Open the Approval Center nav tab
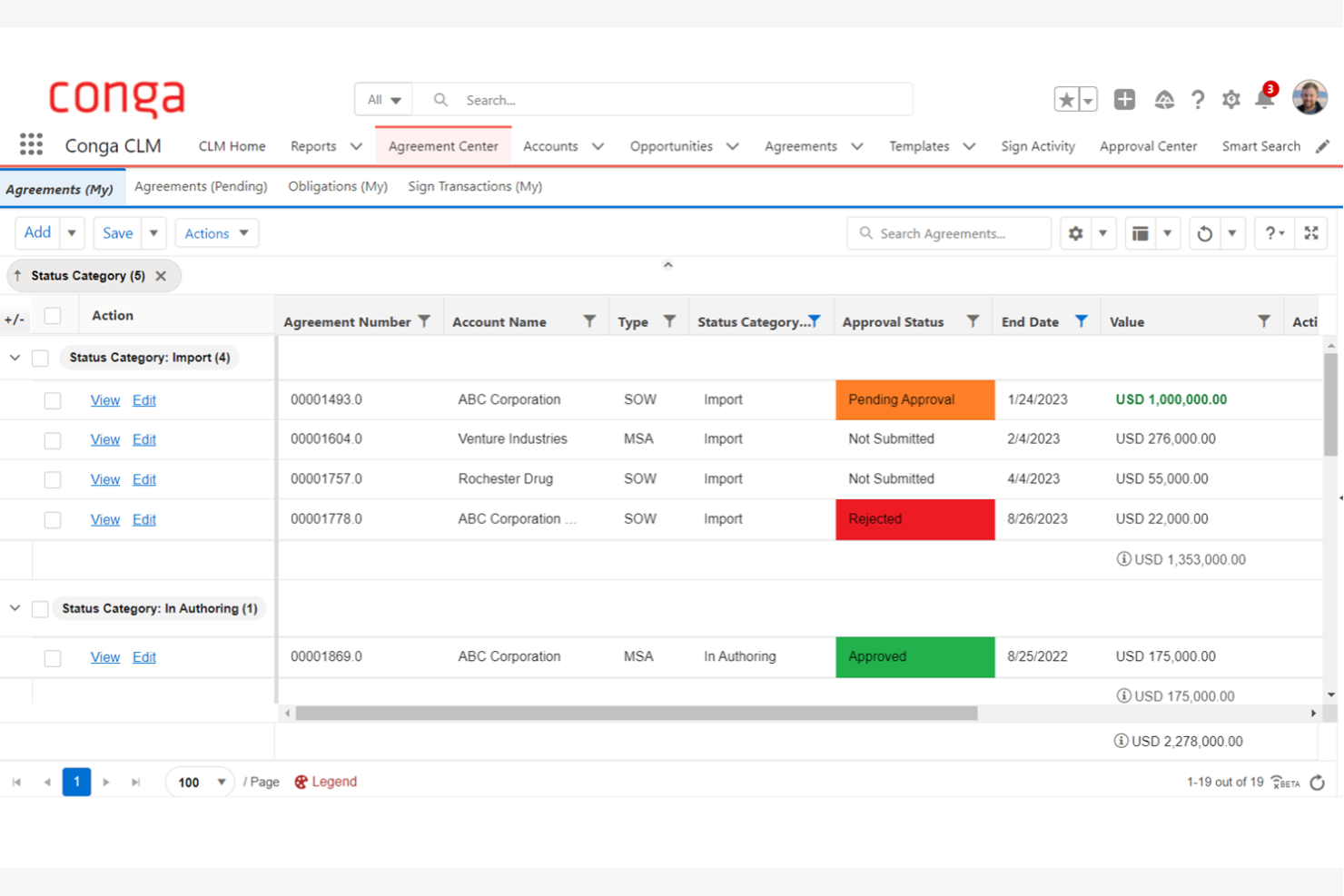This screenshot has height=896, width=1344. pyautogui.click(x=1148, y=146)
